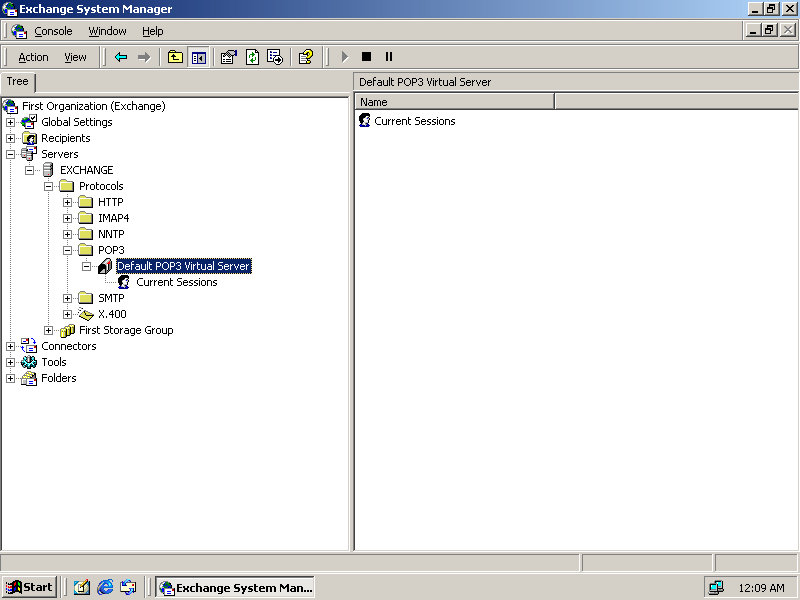Collapse the Servers tree node
800x600 pixels.
click(x=11, y=154)
